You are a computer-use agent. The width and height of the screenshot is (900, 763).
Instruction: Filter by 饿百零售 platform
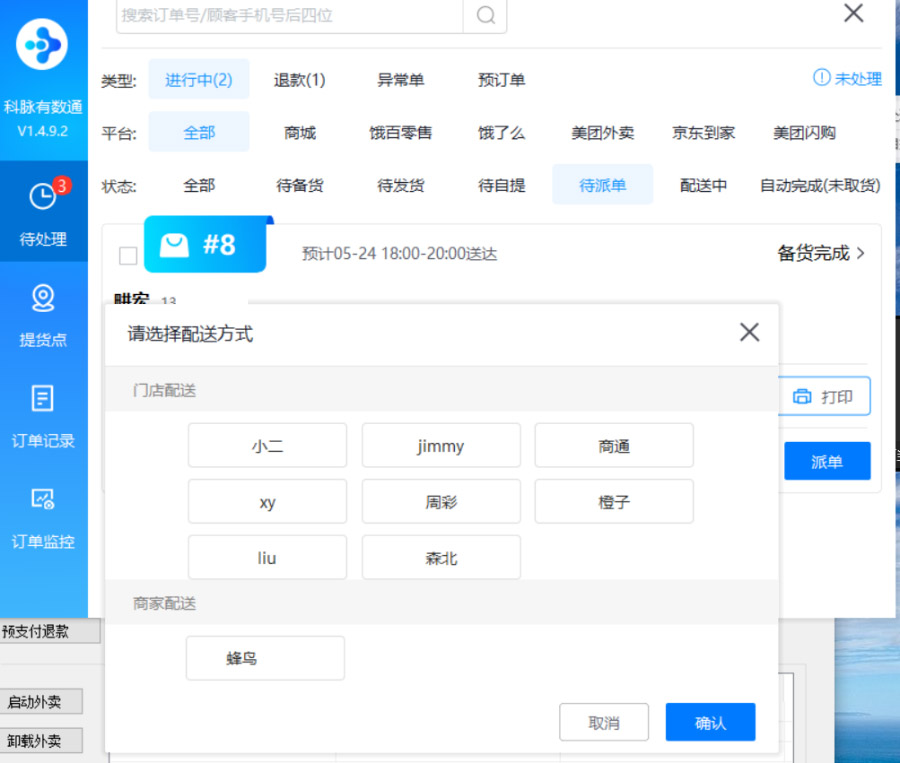[x=401, y=132]
